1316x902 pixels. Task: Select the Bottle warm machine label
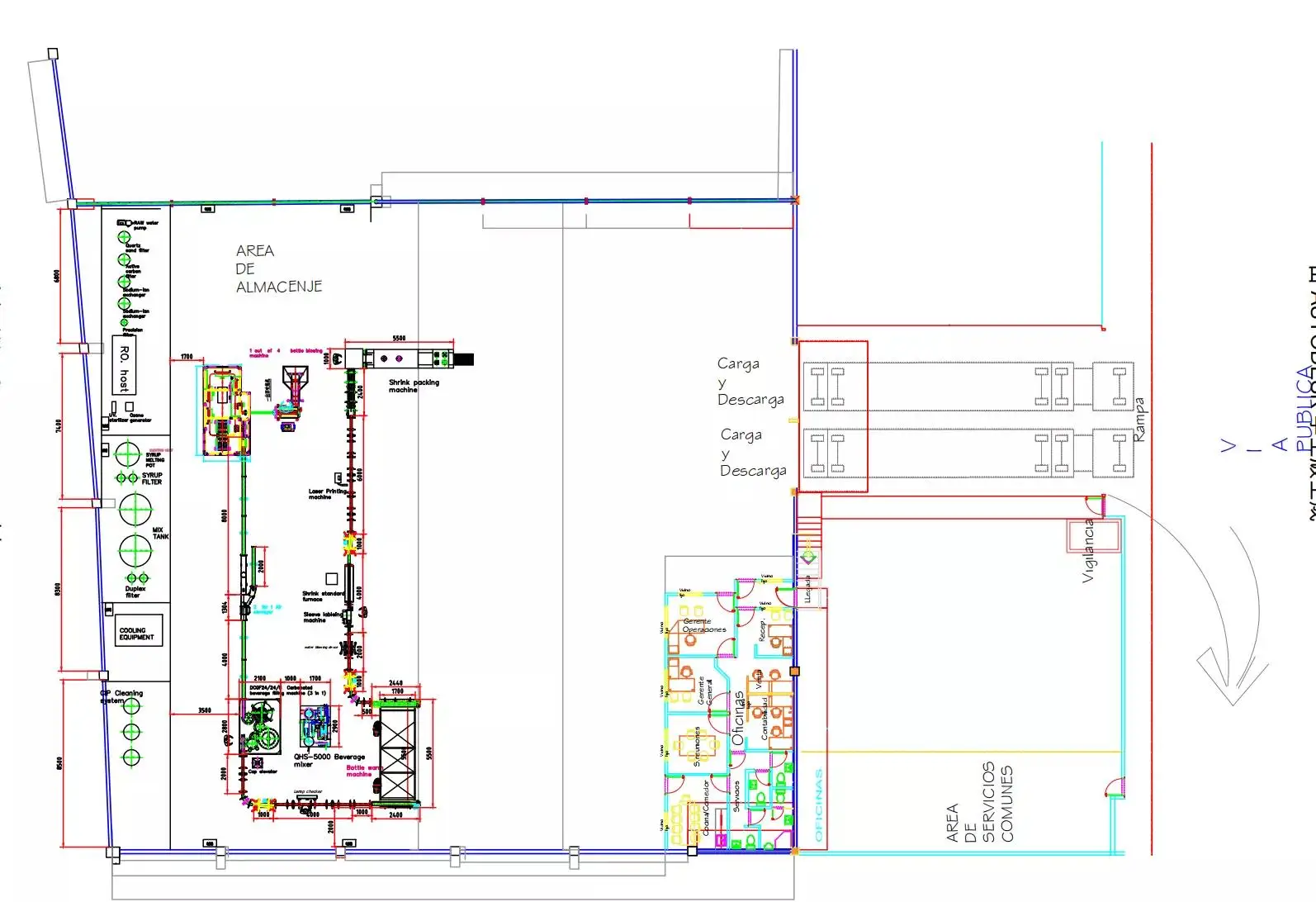pos(361,771)
